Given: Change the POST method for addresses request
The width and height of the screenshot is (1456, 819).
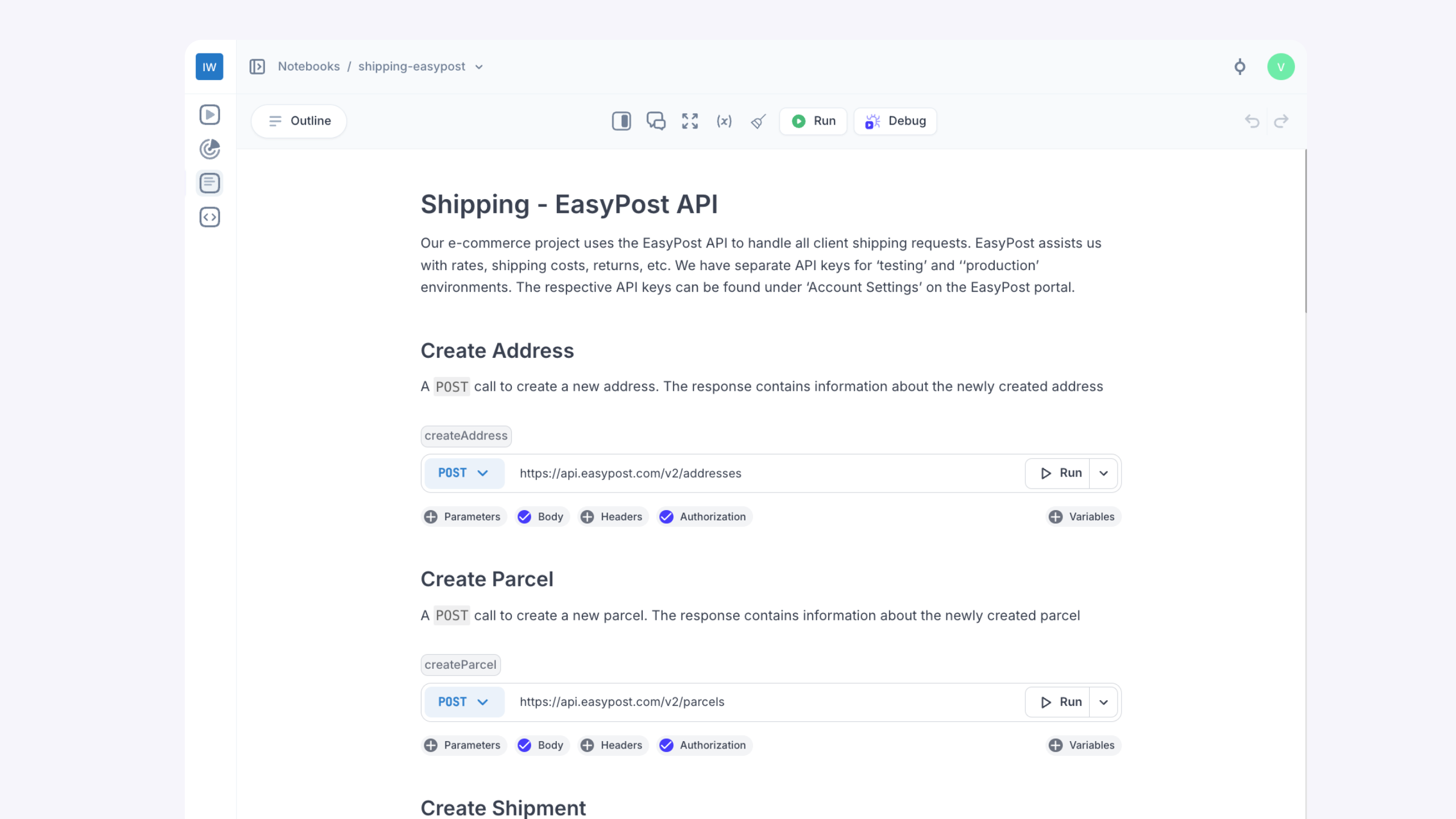Looking at the screenshot, I should tap(464, 473).
